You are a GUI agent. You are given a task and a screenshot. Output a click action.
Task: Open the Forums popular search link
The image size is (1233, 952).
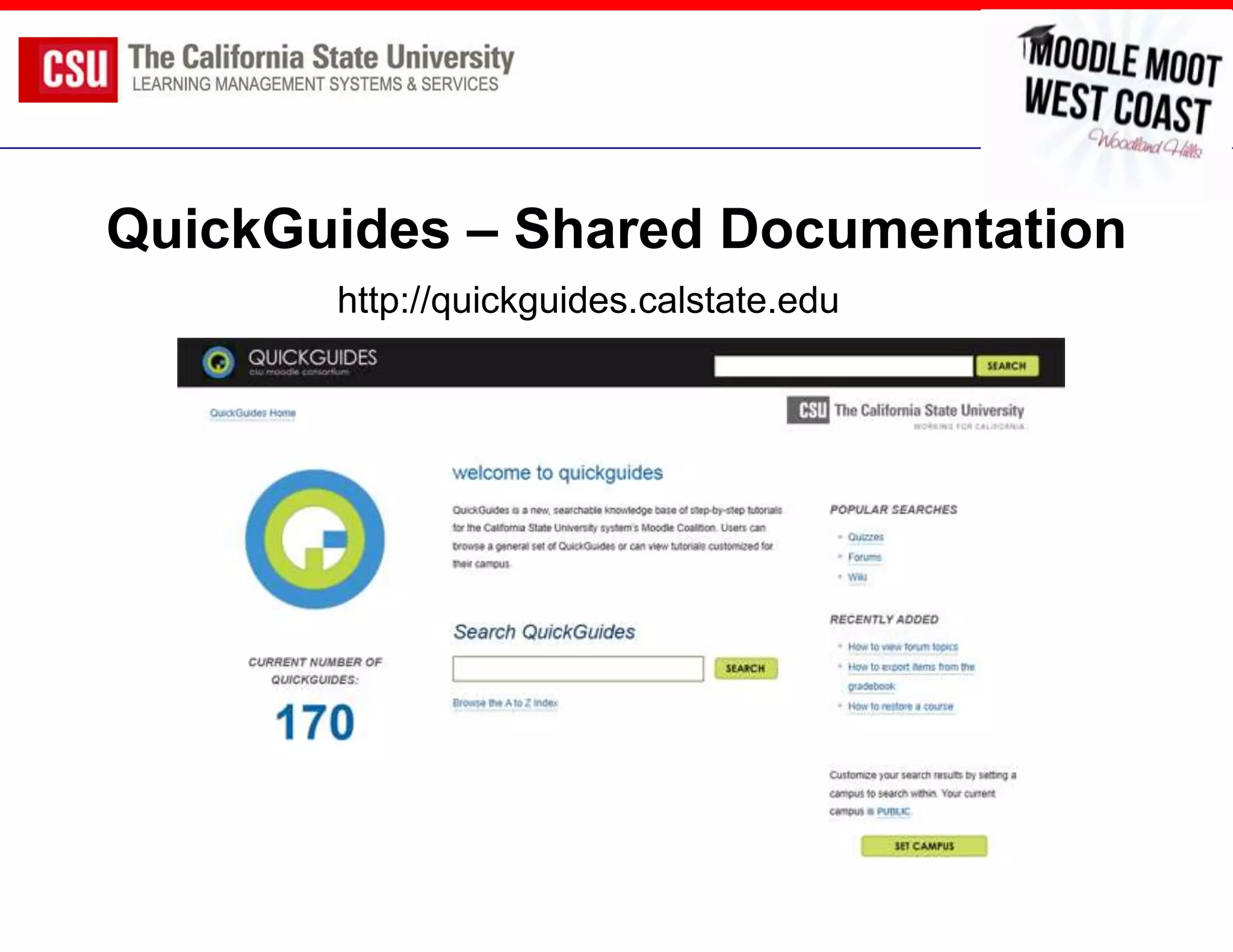pyautogui.click(x=865, y=557)
